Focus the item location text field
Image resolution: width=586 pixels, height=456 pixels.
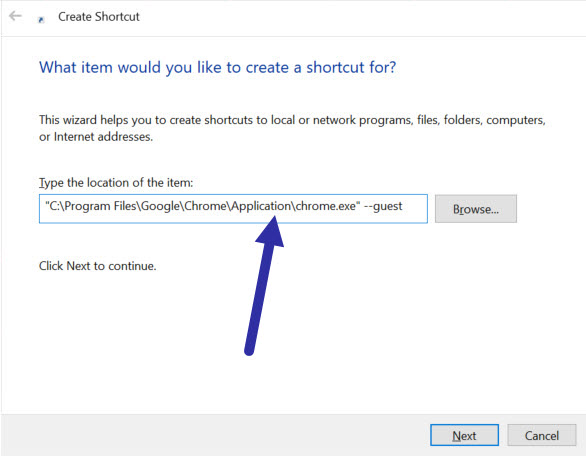(233, 209)
